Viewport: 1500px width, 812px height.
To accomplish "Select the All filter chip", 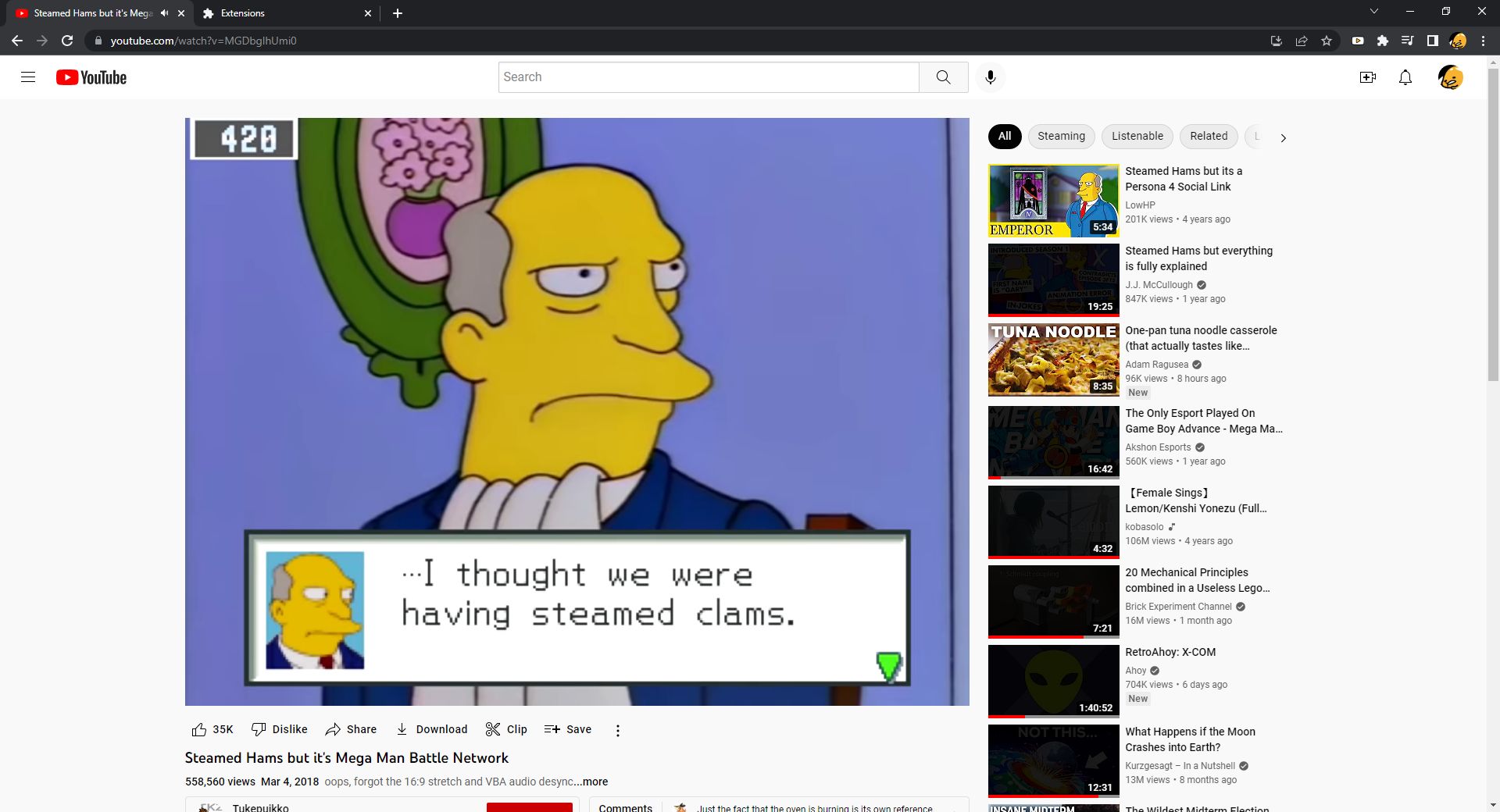I will tap(1005, 136).
